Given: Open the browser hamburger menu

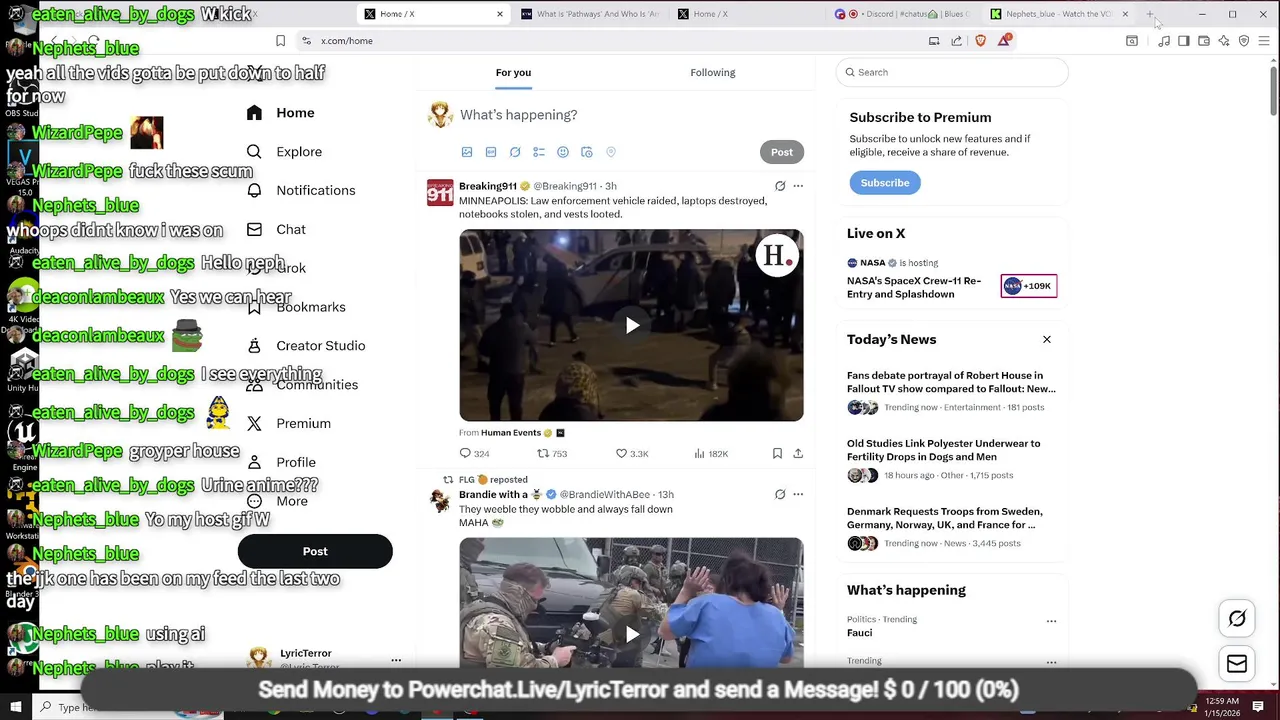Looking at the screenshot, I should pyautogui.click(x=1264, y=41).
